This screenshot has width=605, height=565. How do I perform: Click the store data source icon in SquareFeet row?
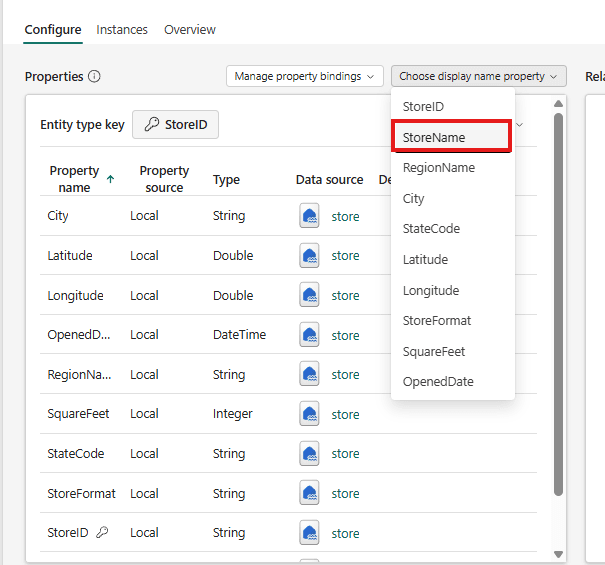pyautogui.click(x=309, y=414)
